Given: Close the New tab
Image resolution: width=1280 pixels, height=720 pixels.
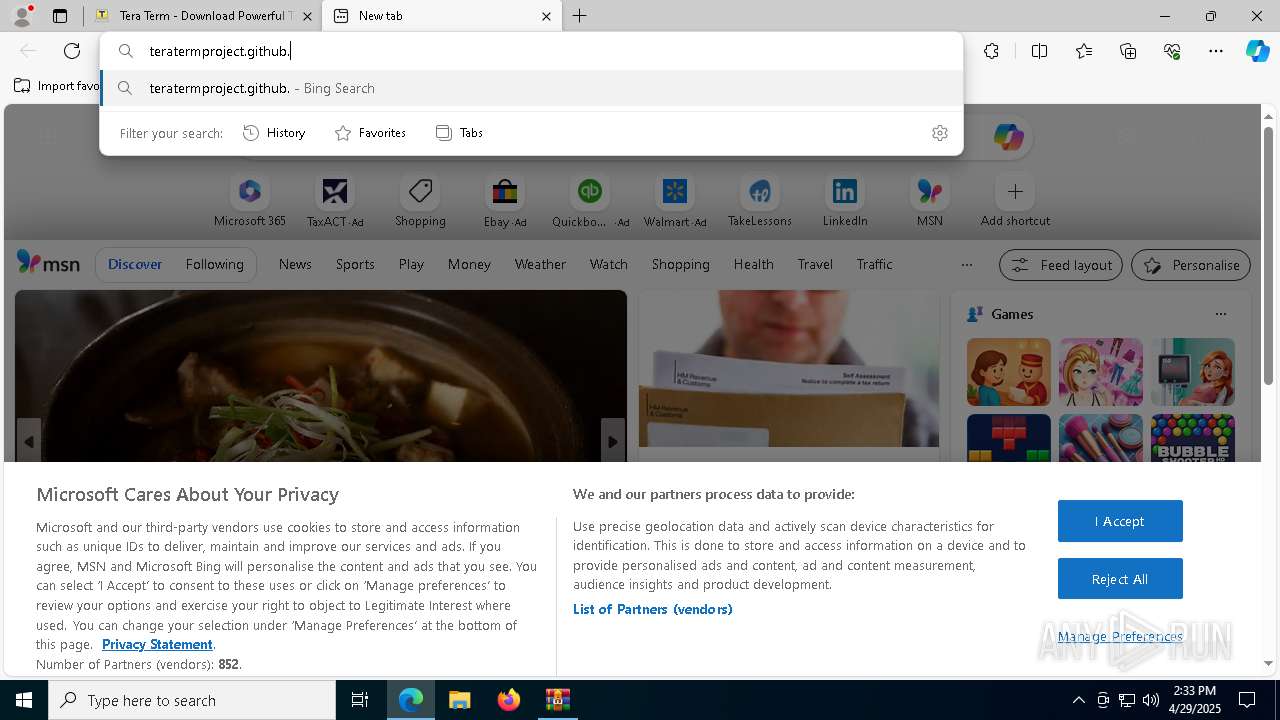Looking at the screenshot, I should (x=546, y=16).
